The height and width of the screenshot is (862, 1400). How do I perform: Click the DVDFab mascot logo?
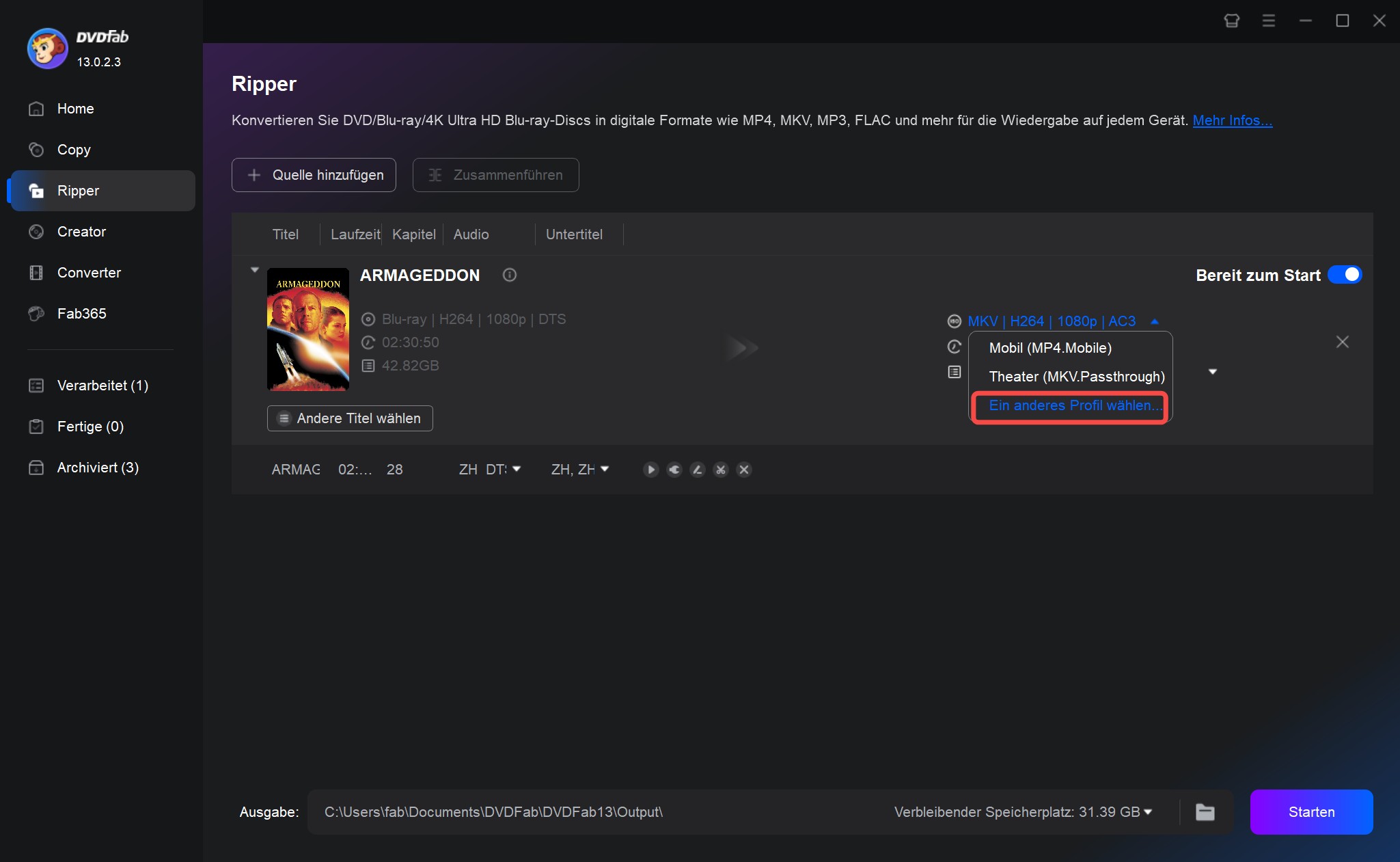[x=47, y=49]
